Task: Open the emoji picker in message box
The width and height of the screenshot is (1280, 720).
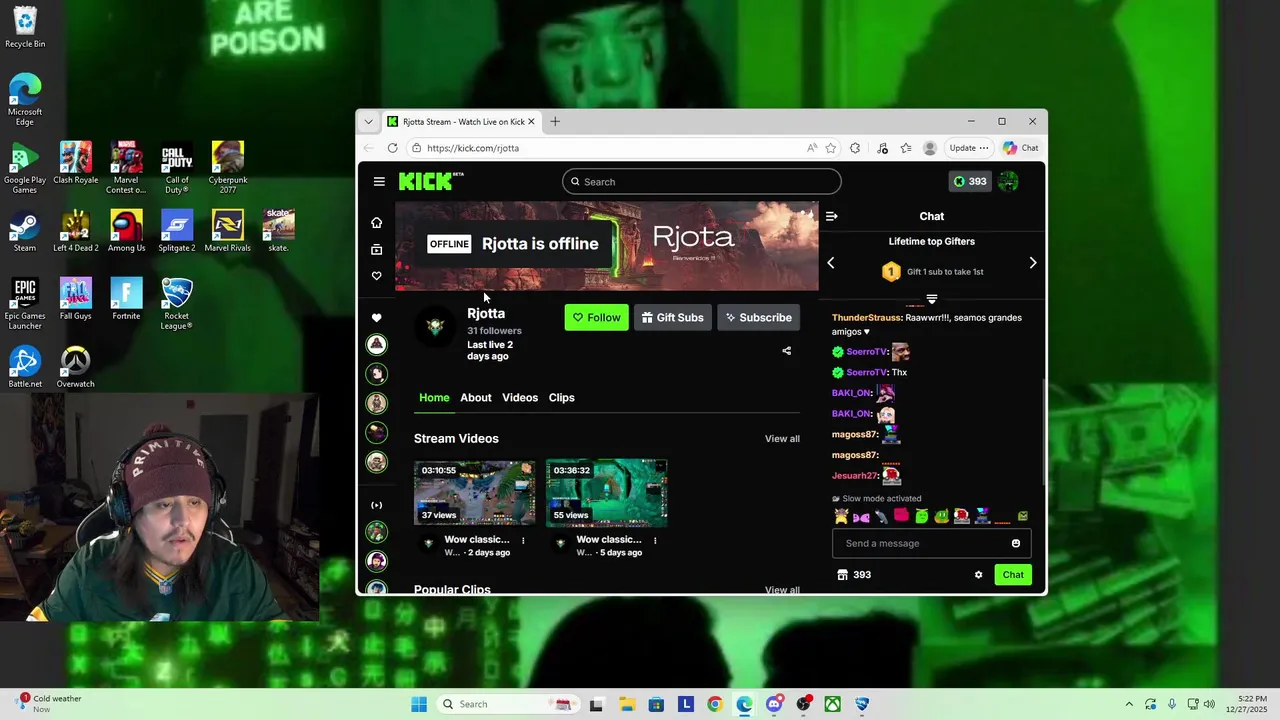Action: (1015, 543)
